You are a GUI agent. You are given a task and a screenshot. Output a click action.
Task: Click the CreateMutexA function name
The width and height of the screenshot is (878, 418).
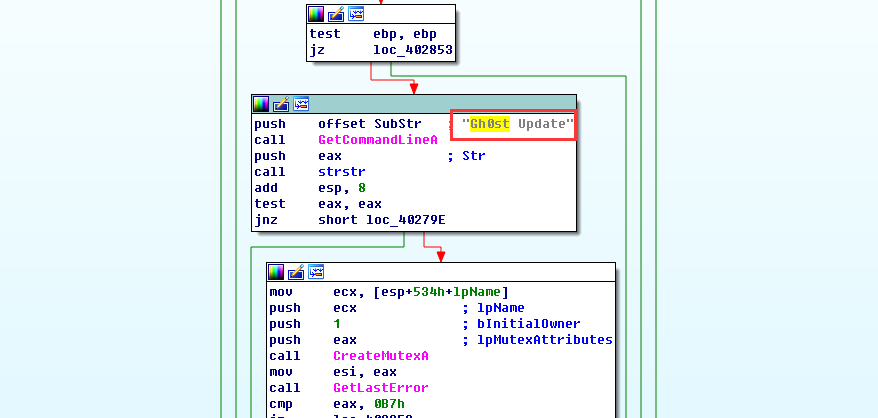(381, 356)
